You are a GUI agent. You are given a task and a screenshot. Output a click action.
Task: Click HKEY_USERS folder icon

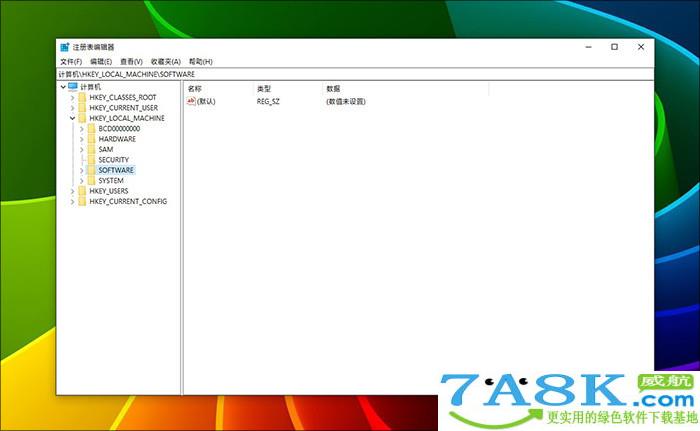82,191
